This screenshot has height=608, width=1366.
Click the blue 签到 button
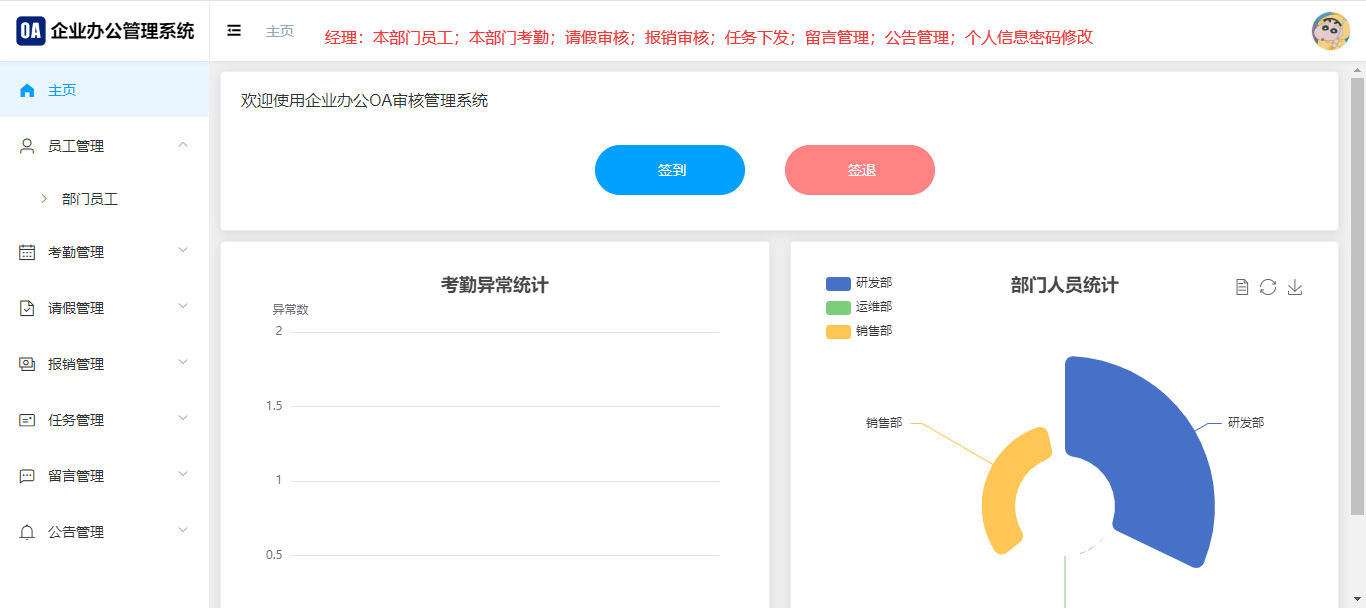click(x=670, y=170)
